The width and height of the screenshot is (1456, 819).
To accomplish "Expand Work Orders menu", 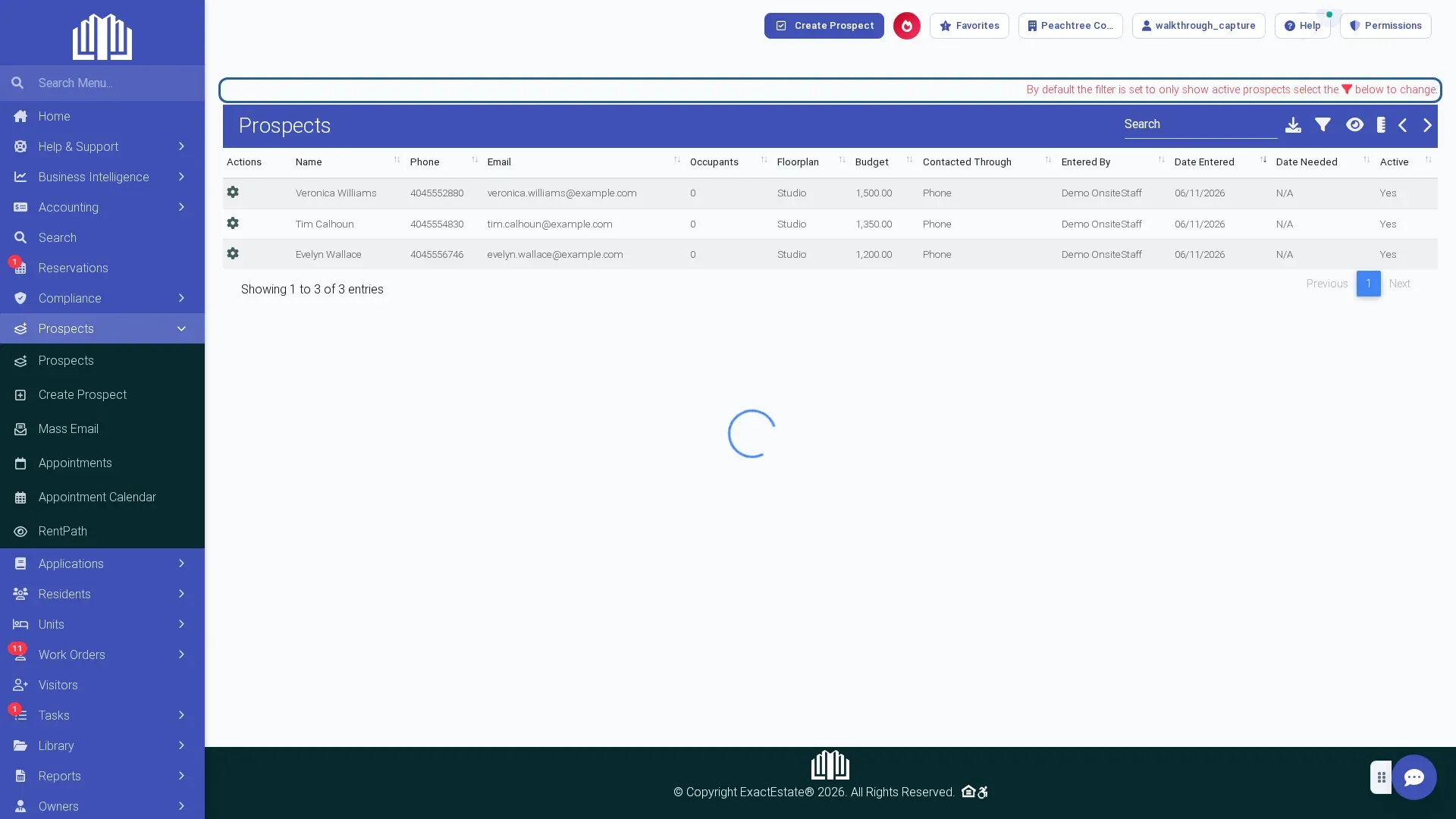I will 102,654.
